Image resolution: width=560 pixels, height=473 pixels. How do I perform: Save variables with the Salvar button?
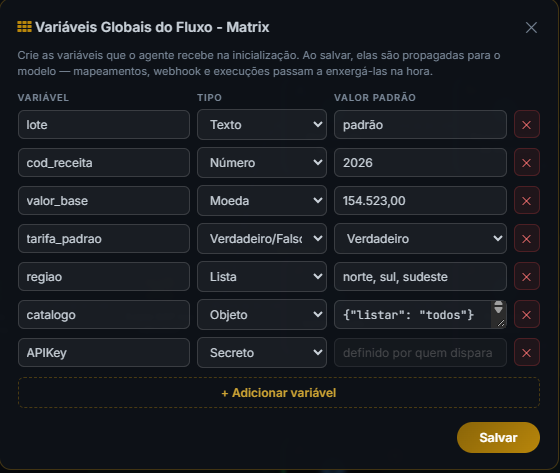point(498,438)
